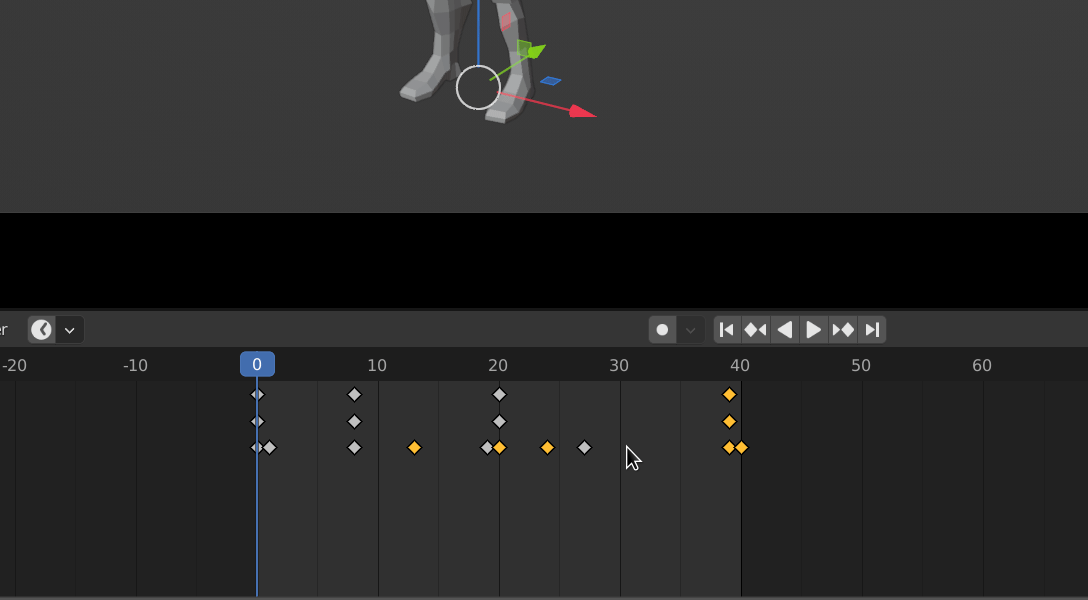Click the blue plane handle of the gizmo
The image size is (1088, 600).
550,81
